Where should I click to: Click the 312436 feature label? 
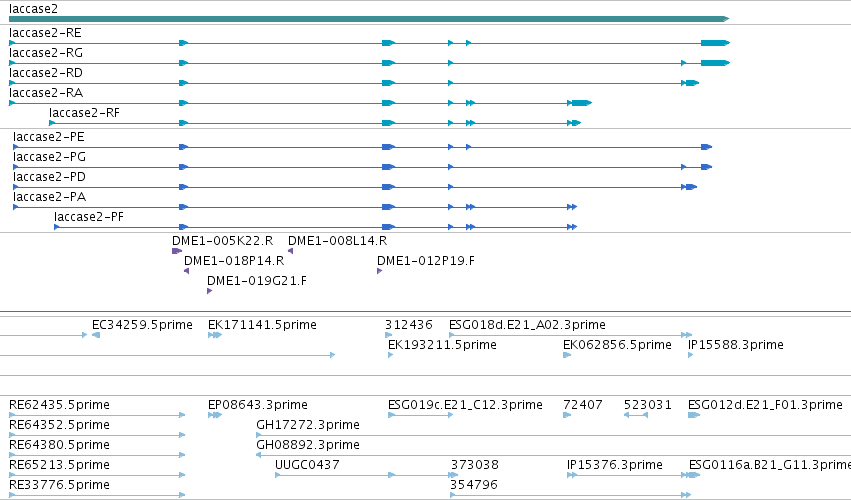tap(409, 325)
